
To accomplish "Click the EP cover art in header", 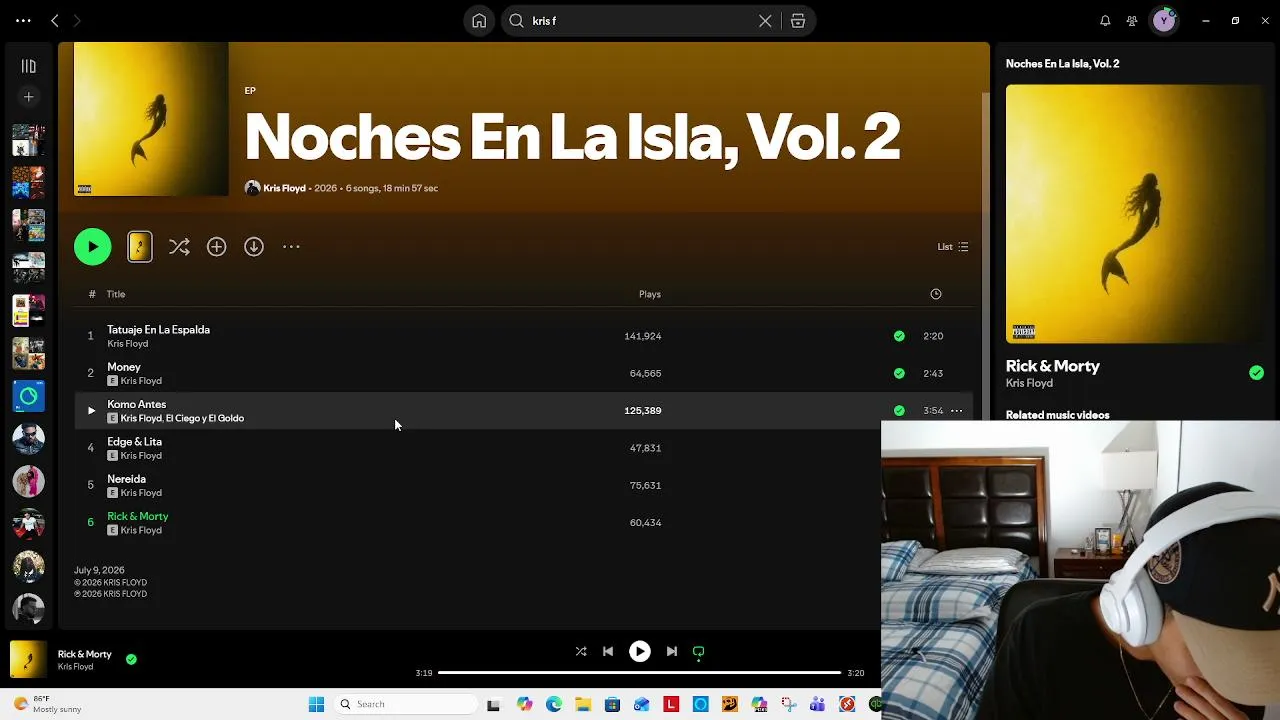I will pyautogui.click(x=151, y=119).
